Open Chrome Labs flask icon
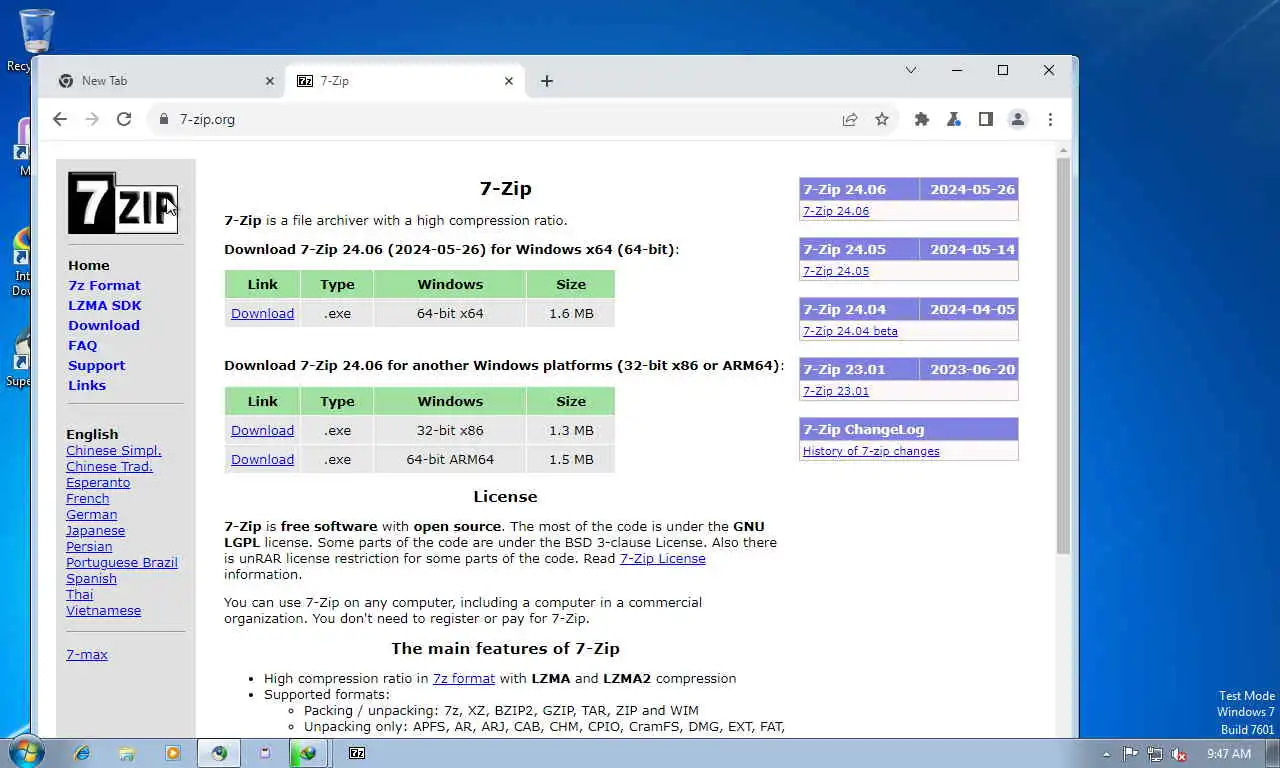The height and width of the screenshot is (768, 1280). pyautogui.click(x=954, y=119)
